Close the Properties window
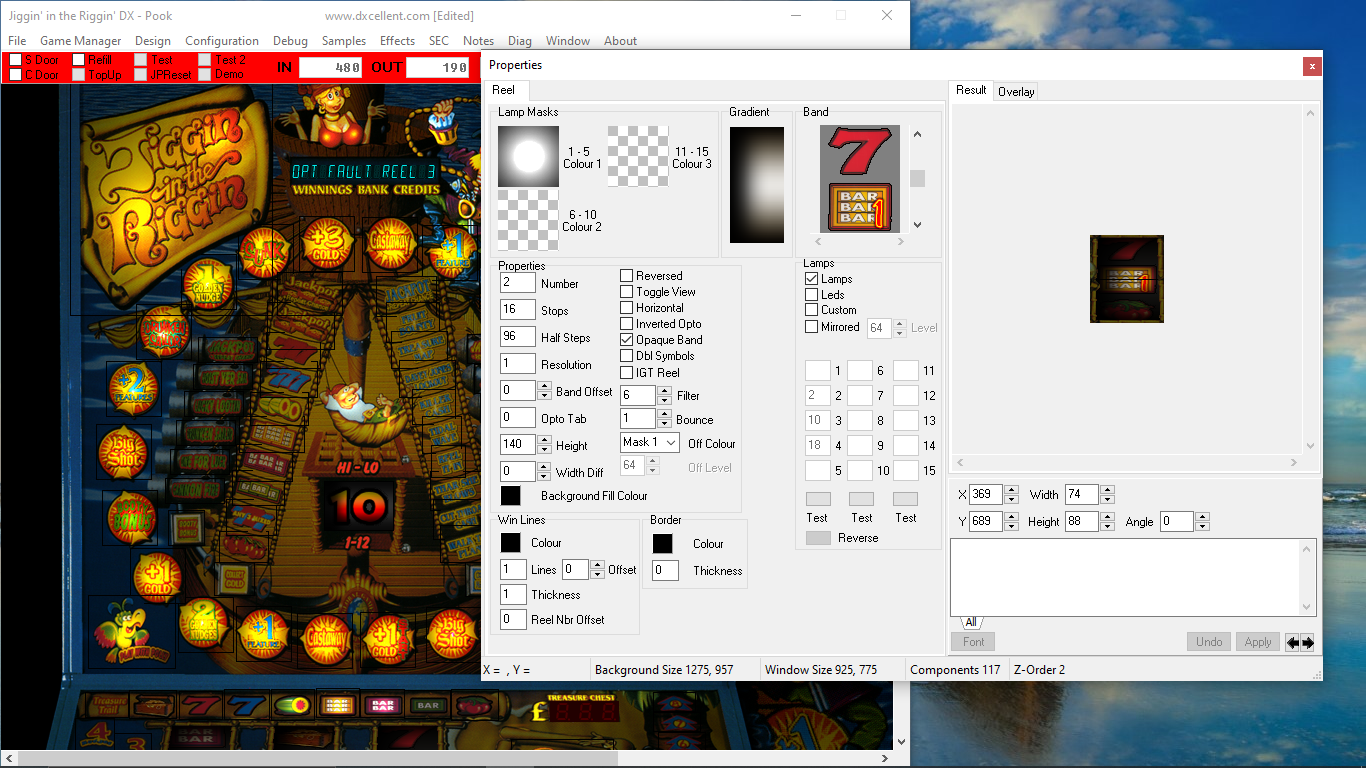1366x768 pixels. coord(1311,66)
